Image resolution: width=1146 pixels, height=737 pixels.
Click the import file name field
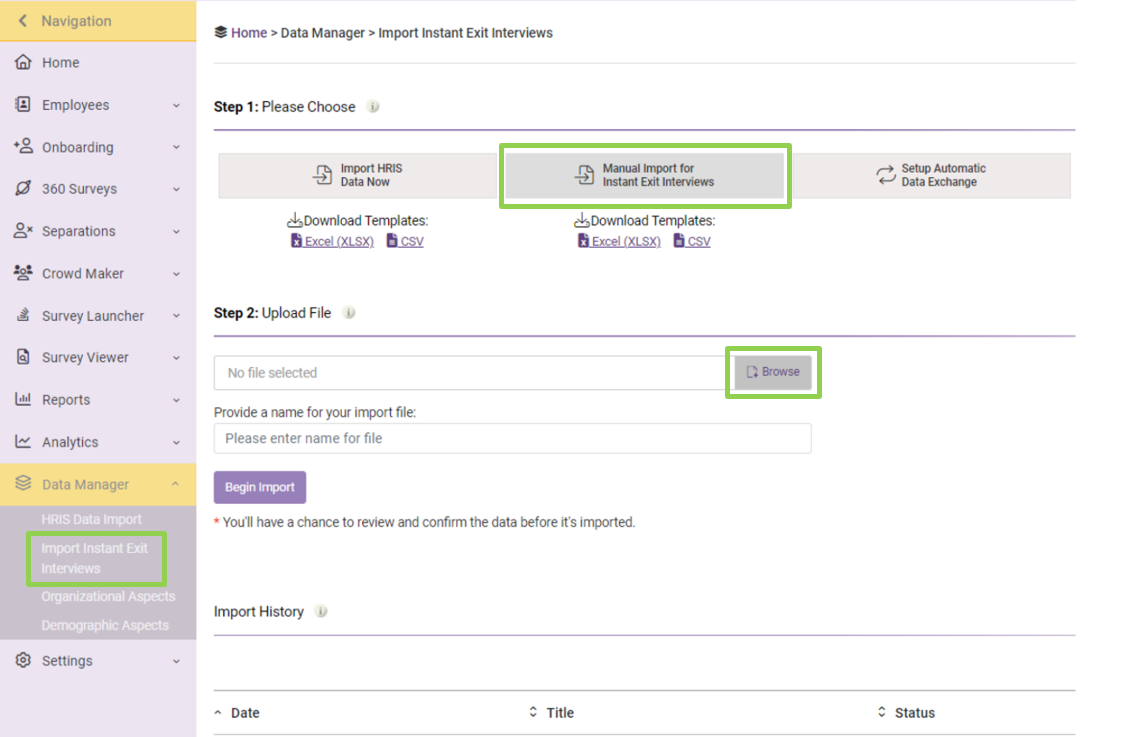coord(512,438)
